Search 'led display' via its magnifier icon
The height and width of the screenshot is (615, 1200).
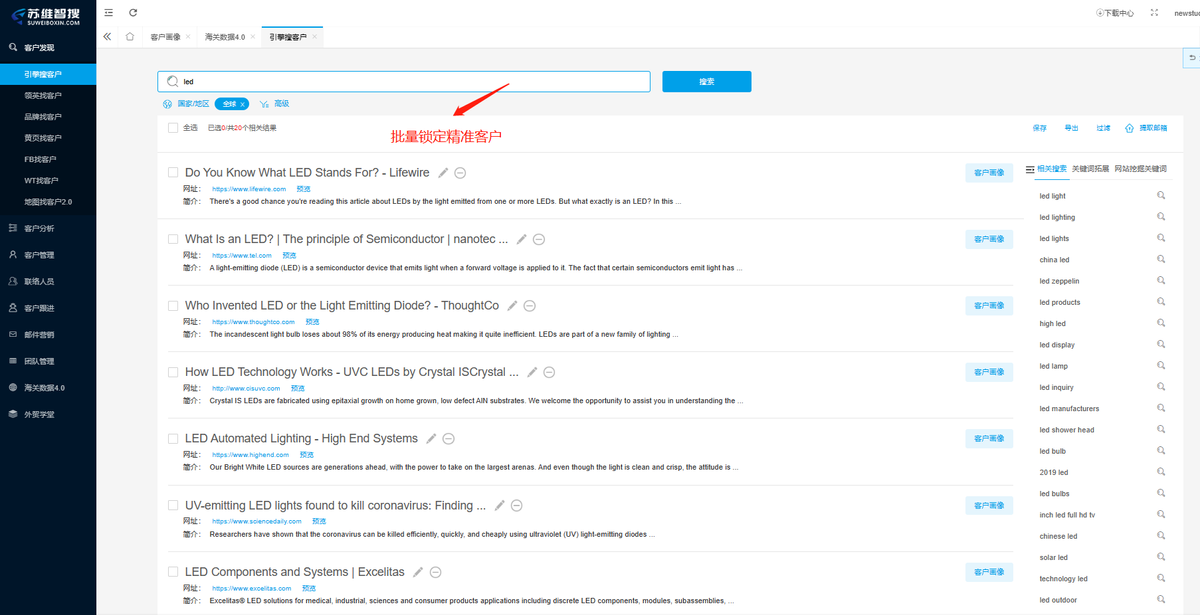tap(1161, 345)
